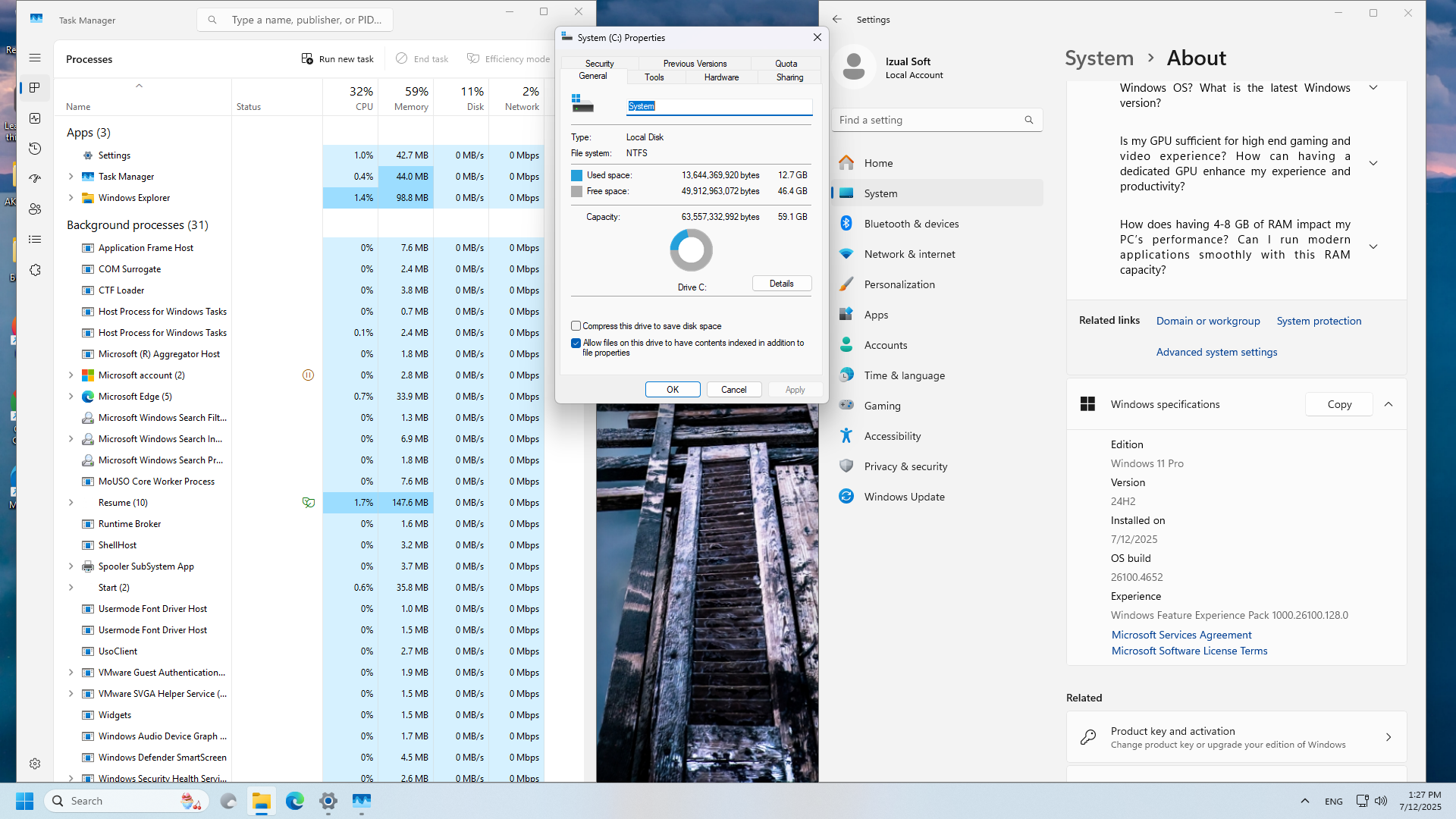Open Advanced system settings link
This screenshot has width=1456, height=819.
click(1216, 352)
